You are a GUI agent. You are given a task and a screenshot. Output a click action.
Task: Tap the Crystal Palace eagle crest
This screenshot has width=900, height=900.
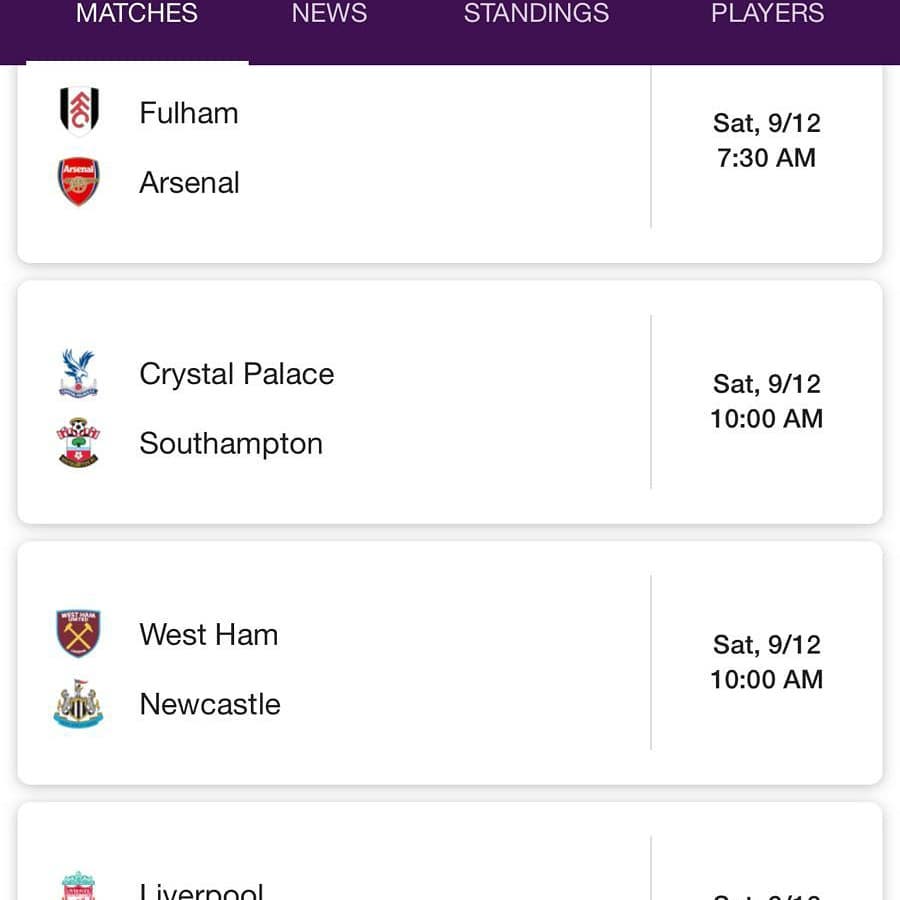(79, 373)
